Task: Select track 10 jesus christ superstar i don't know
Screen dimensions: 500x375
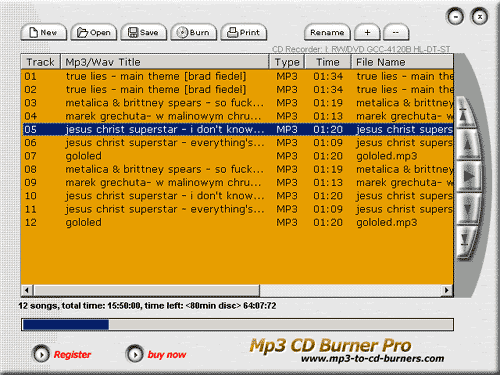Action: pyautogui.click(x=237, y=196)
